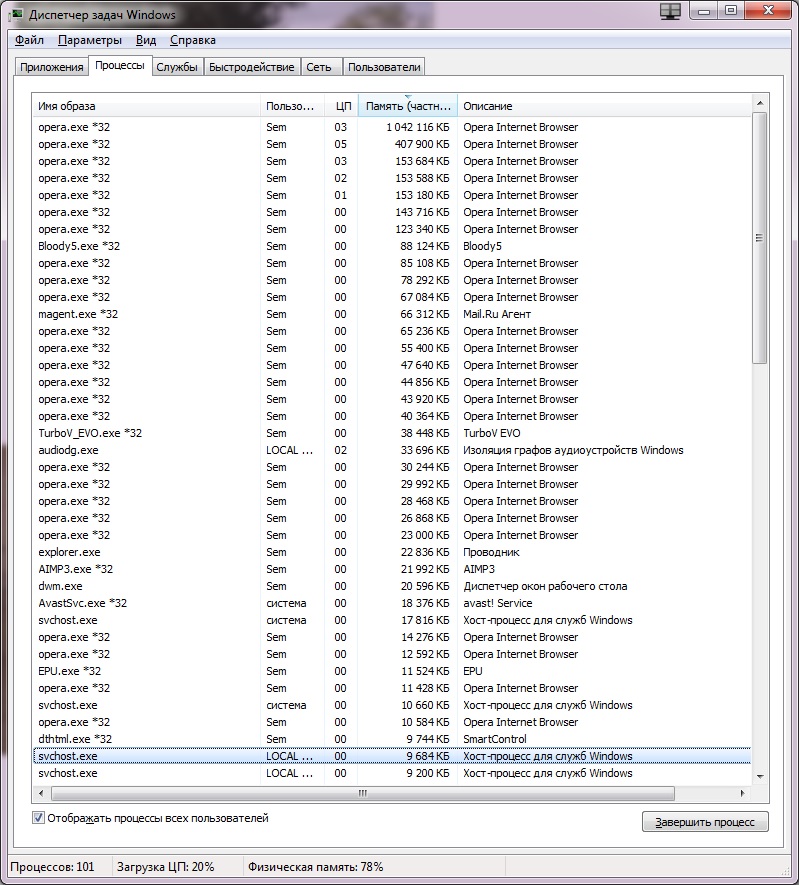Click the avast! Service description

tap(498, 603)
